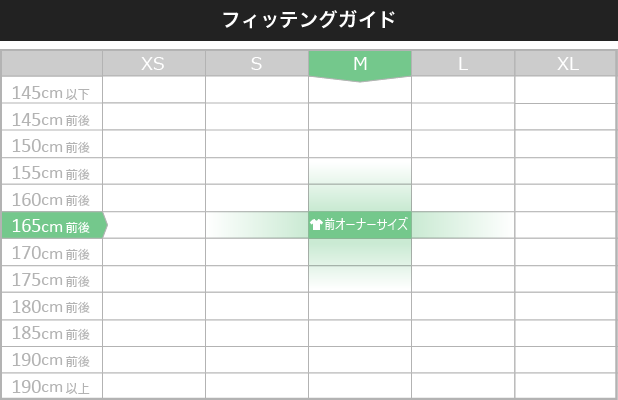Click the 160cm前後 height row label

coord(52,198)
